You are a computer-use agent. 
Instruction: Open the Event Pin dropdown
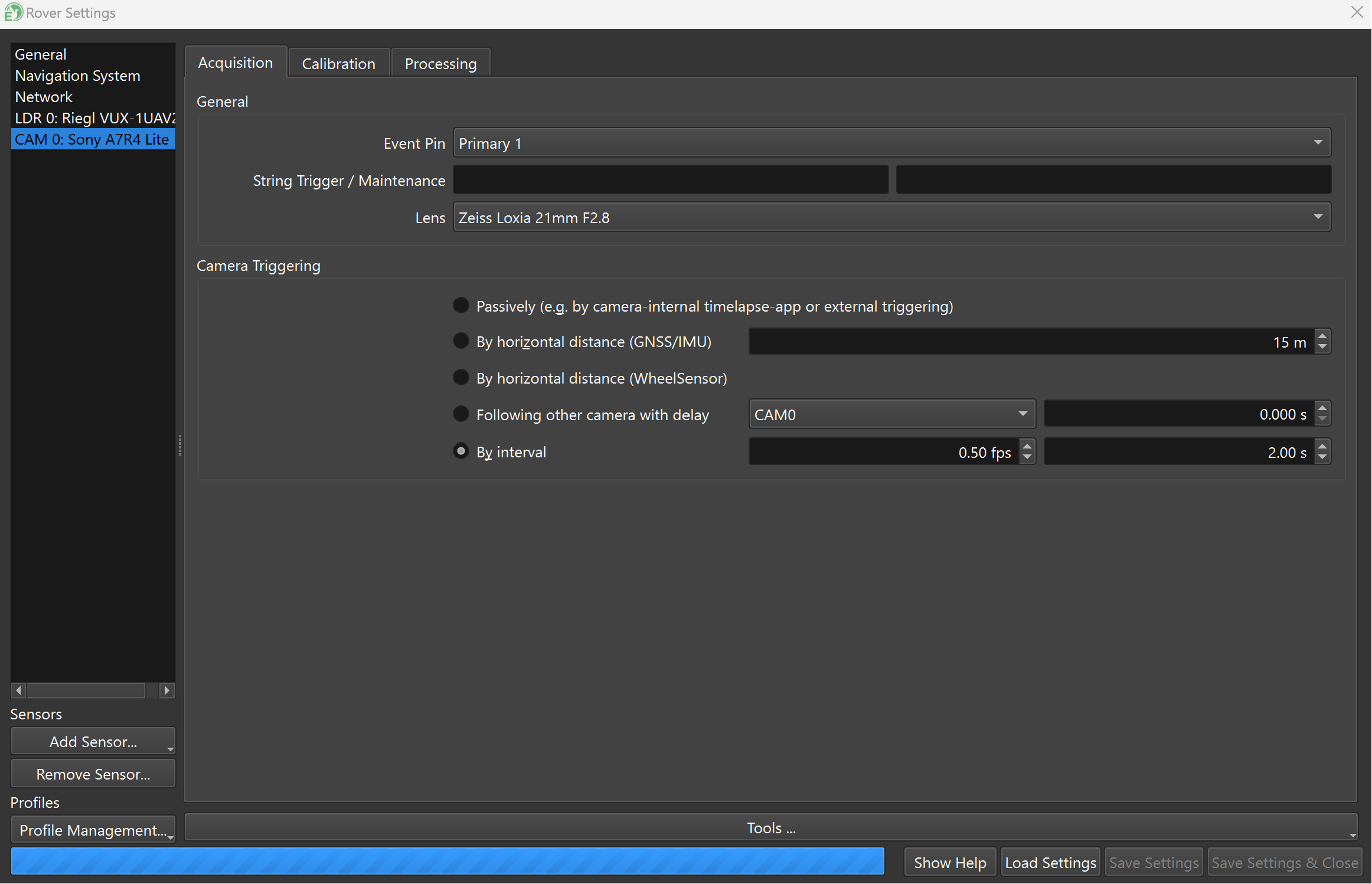[891, 143]
